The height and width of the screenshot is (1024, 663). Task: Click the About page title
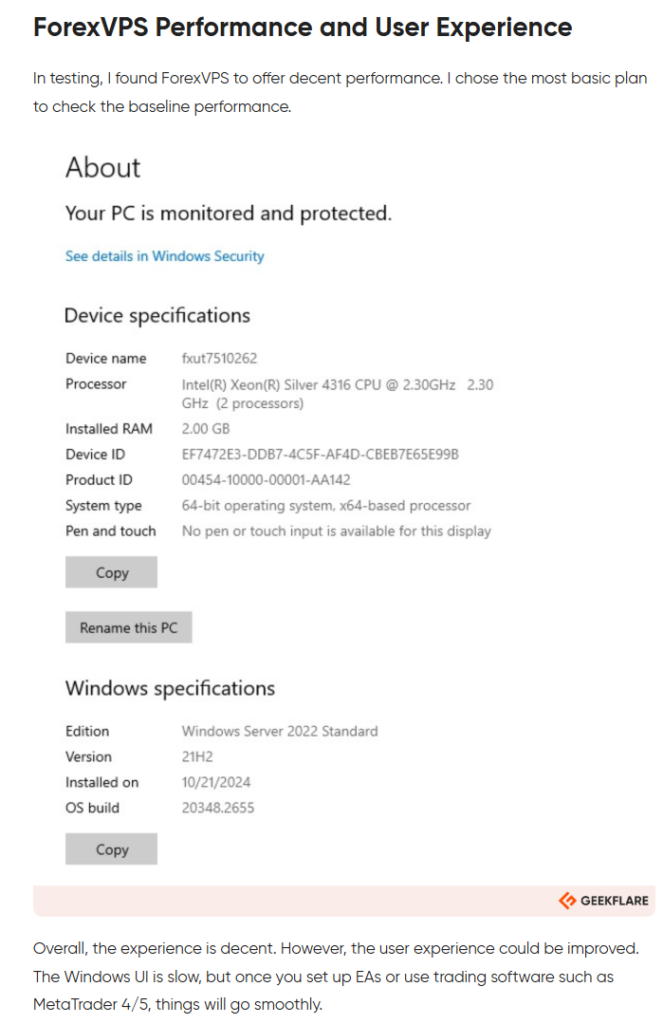point(103,168)
